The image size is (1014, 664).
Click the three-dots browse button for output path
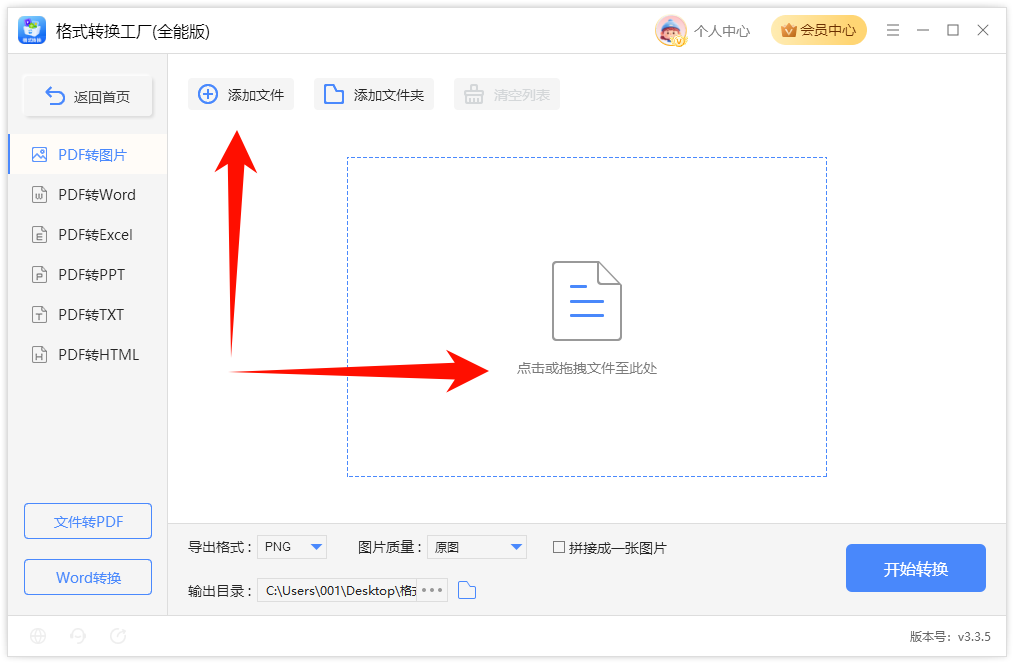[x=432, y=590]
